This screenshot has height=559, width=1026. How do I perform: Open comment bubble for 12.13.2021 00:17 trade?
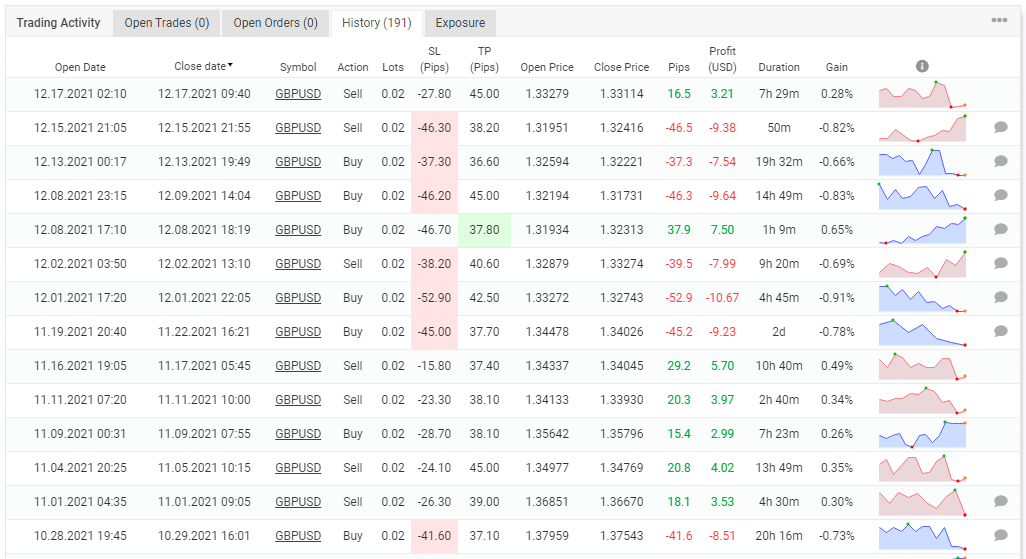click(1000, 161)
